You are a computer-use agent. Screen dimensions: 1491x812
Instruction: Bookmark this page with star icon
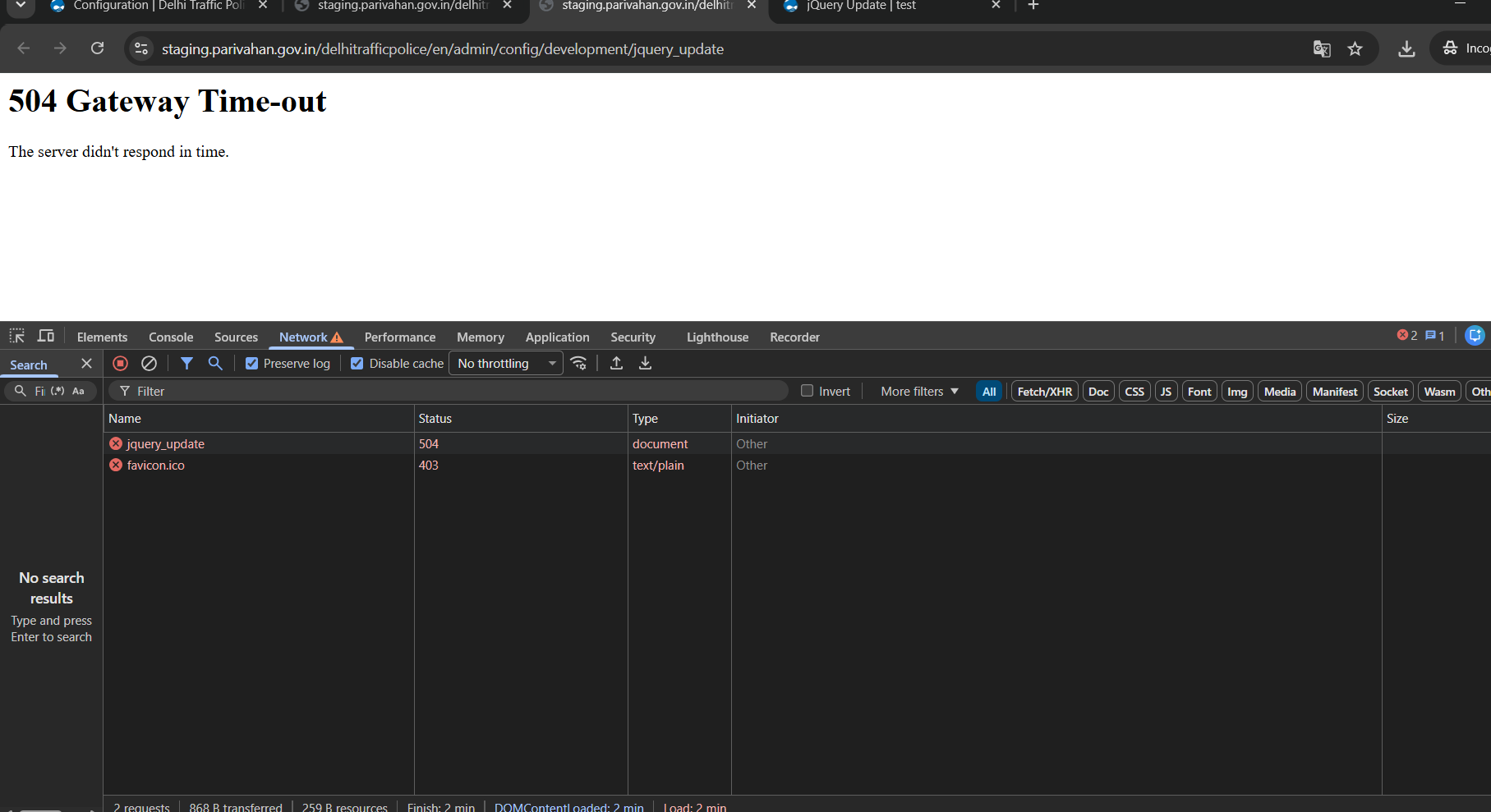(1355, 48)
